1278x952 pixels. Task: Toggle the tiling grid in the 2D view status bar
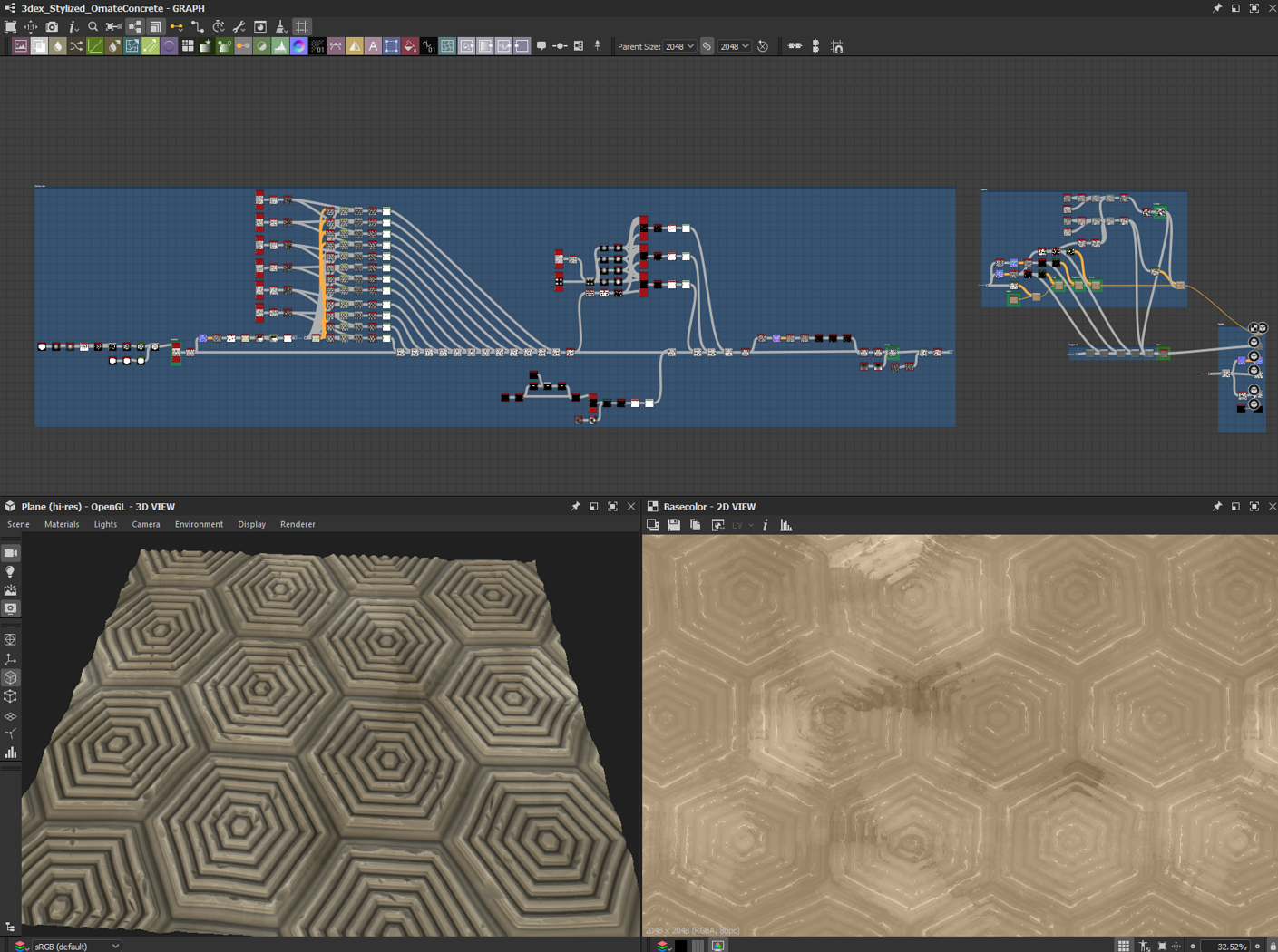(1123, 946)
